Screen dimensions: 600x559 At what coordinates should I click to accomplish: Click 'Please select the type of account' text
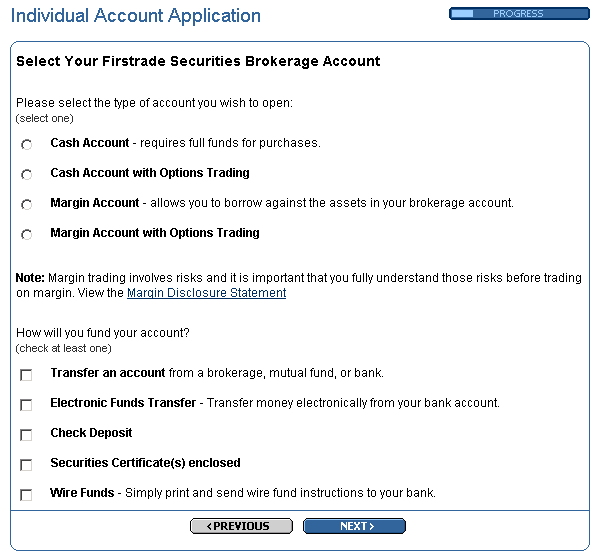pos(154,103)
